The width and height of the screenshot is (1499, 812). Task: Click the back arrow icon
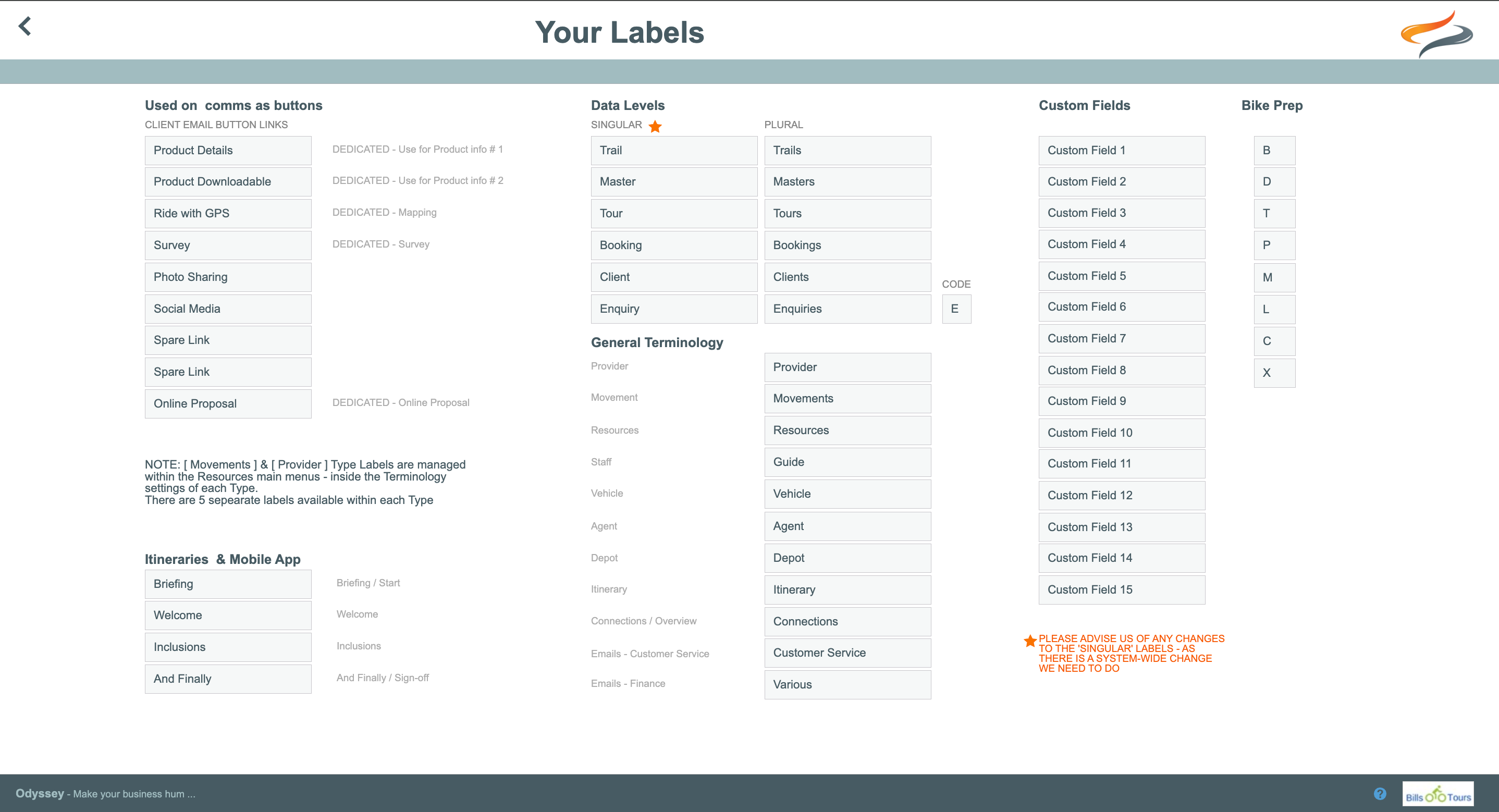pyautogui.click(x=24, y=26)
